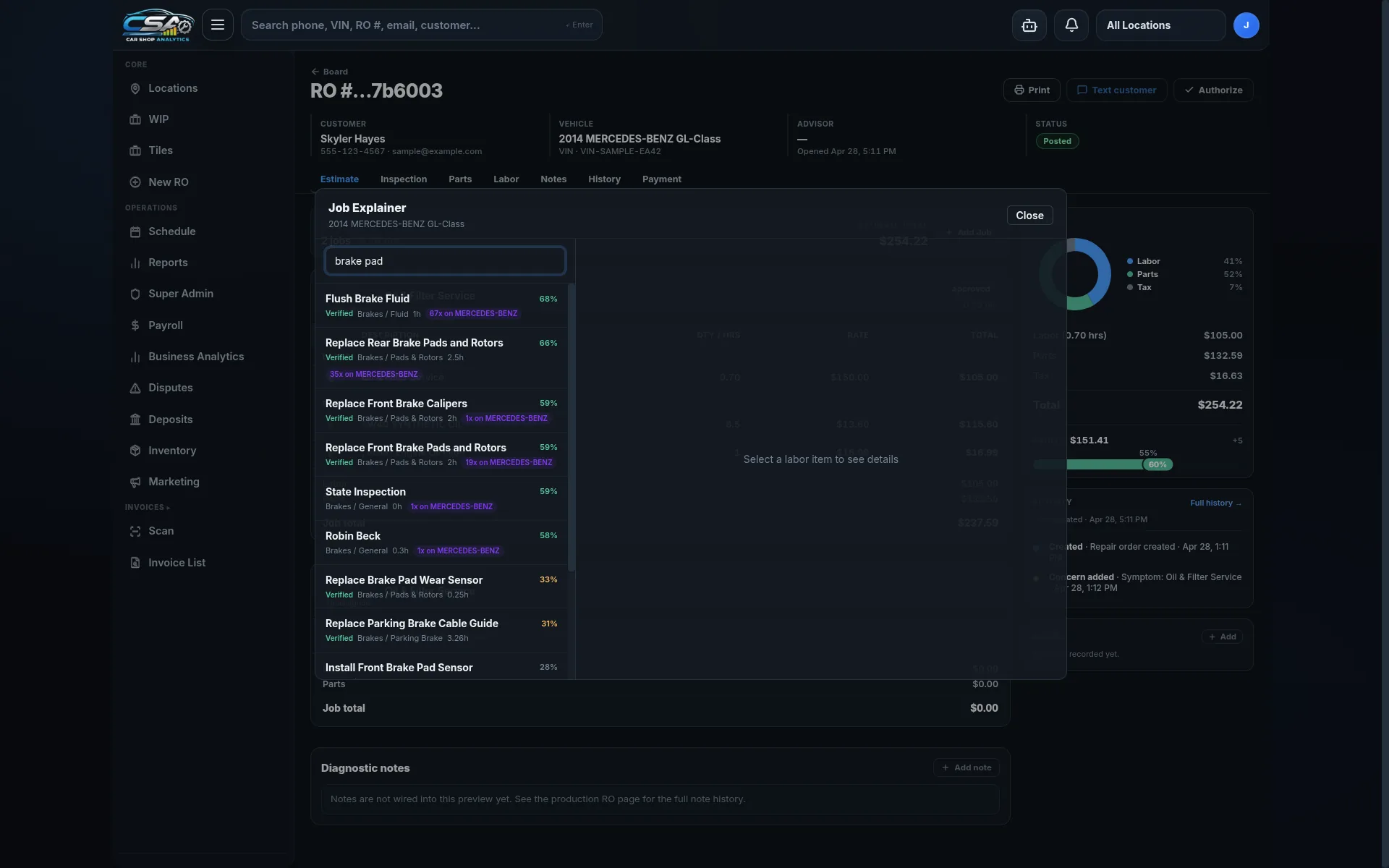Select Replace Brake Pad Wear Sensor
The height and width of the screenshot is (868, 1389).
[441, 587]
